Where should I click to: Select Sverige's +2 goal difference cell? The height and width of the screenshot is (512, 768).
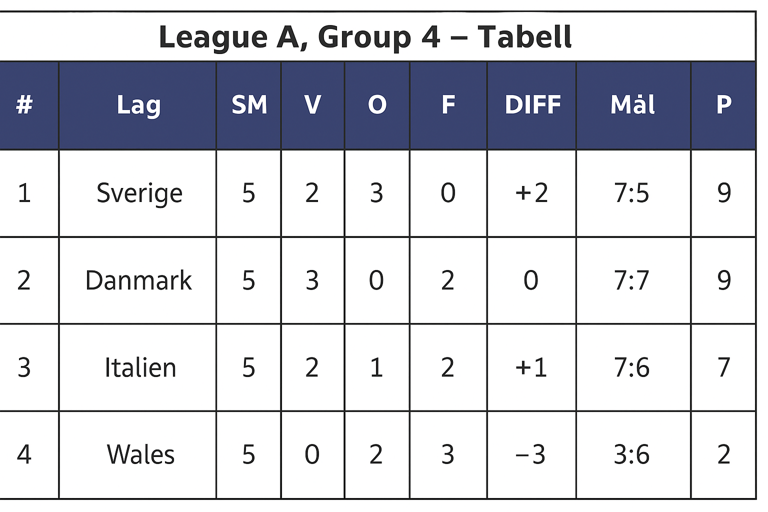(x=532, y=193)
